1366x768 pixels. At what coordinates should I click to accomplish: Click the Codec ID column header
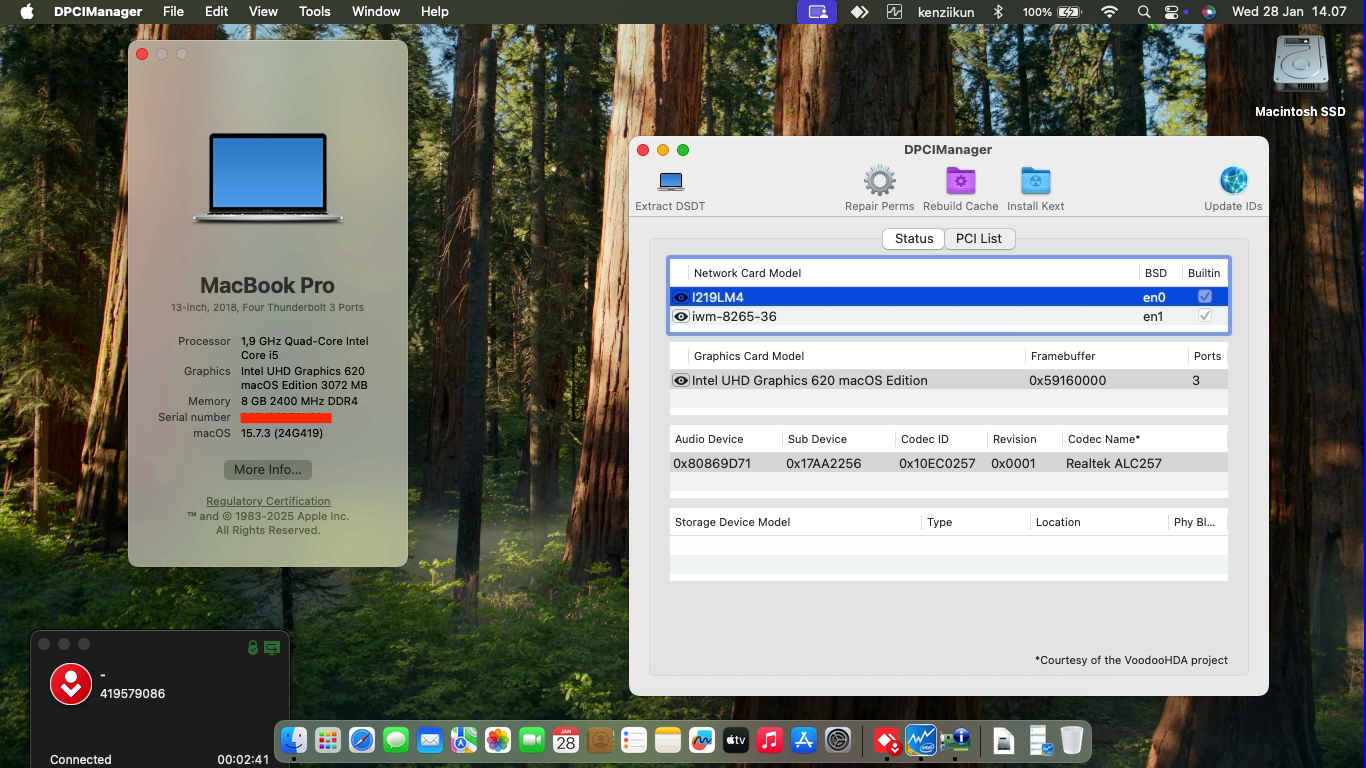[x=924, y=439]
